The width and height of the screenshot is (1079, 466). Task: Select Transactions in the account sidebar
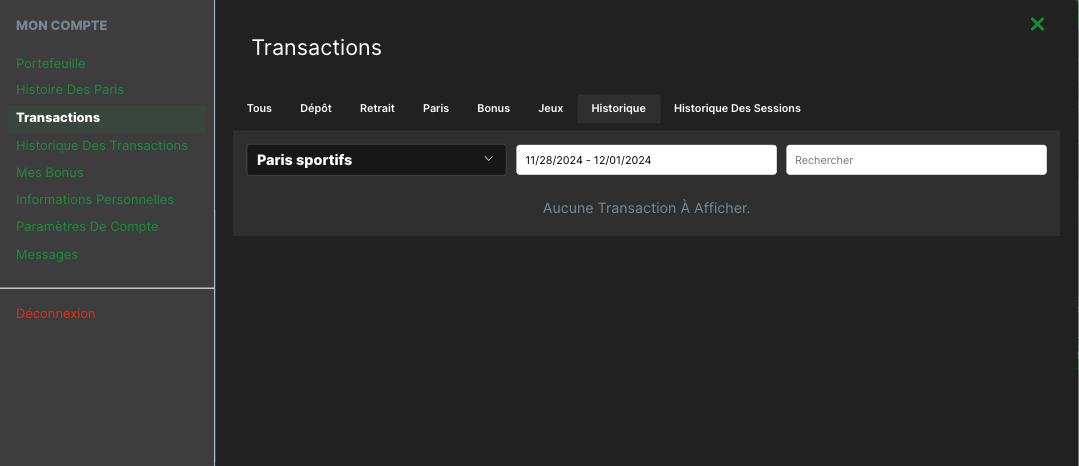click(58, 117)
